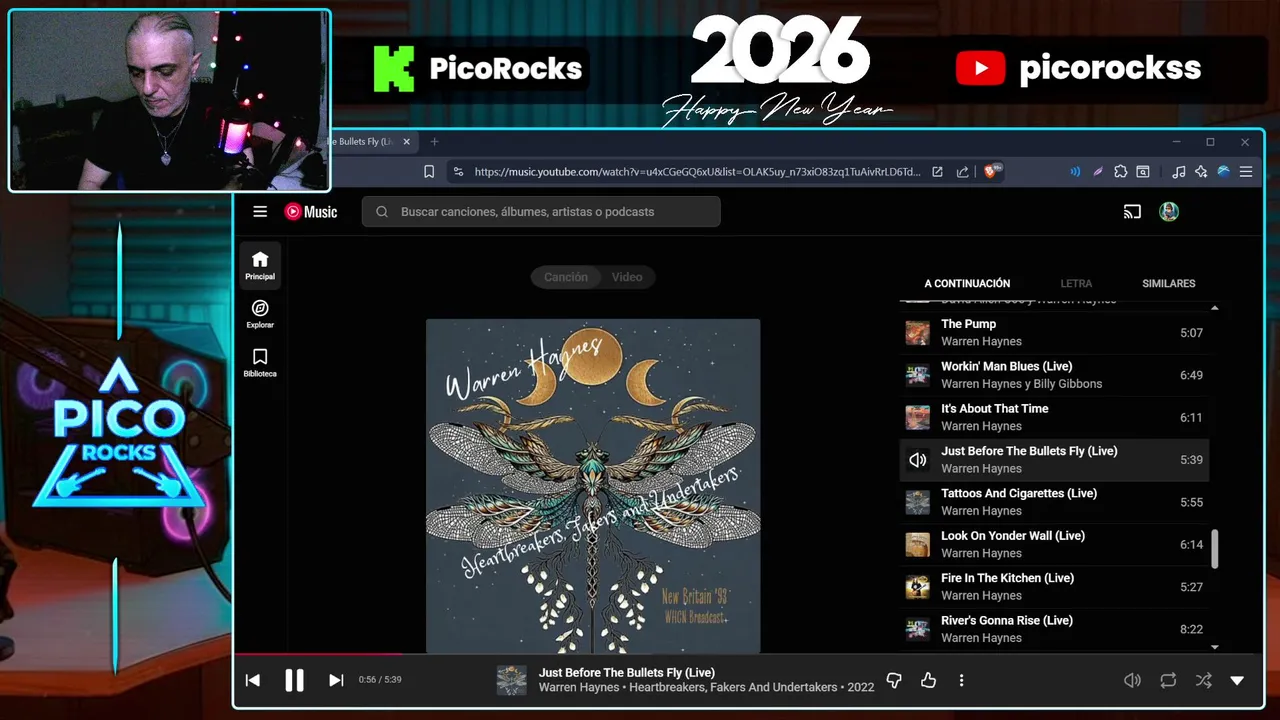The image size is (1280, 720).
Task: Collapse the player page with down arrow
Action: (1237, 680)
